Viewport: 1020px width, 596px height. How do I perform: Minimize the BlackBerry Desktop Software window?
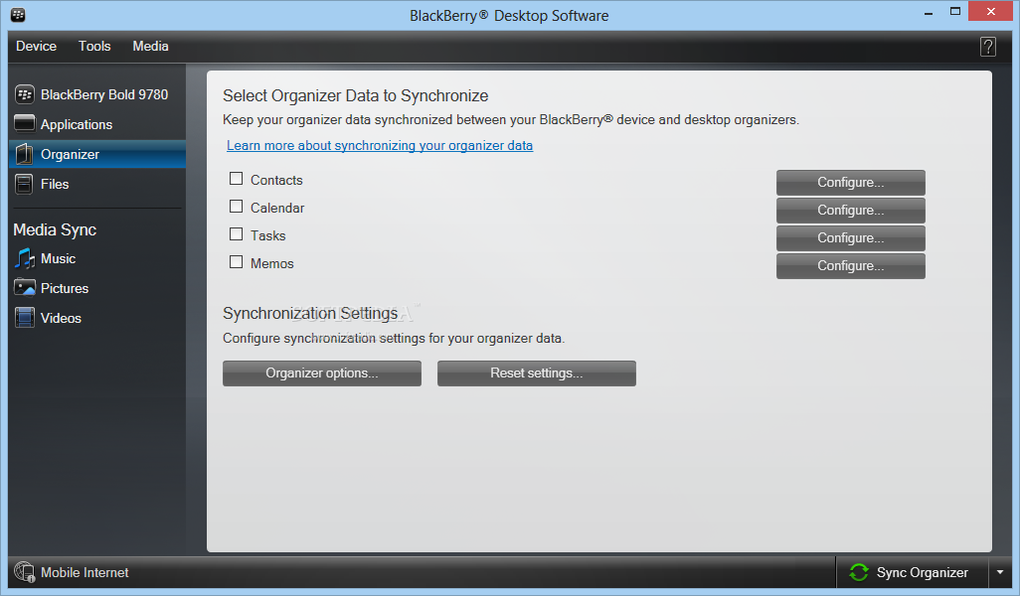point(928,13)
